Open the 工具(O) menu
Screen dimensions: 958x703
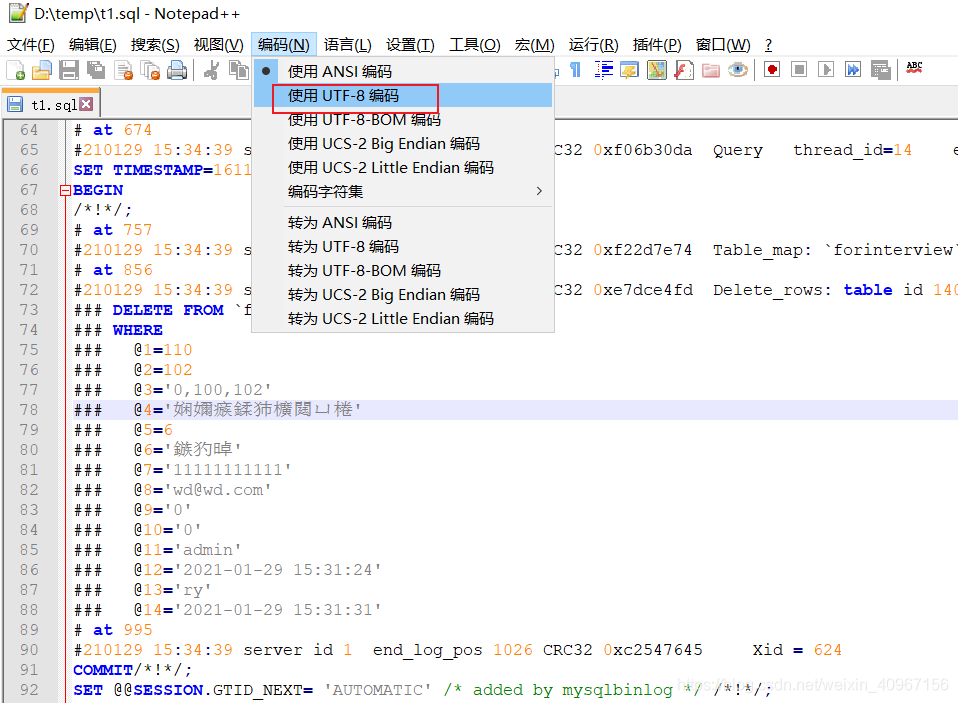475,45
